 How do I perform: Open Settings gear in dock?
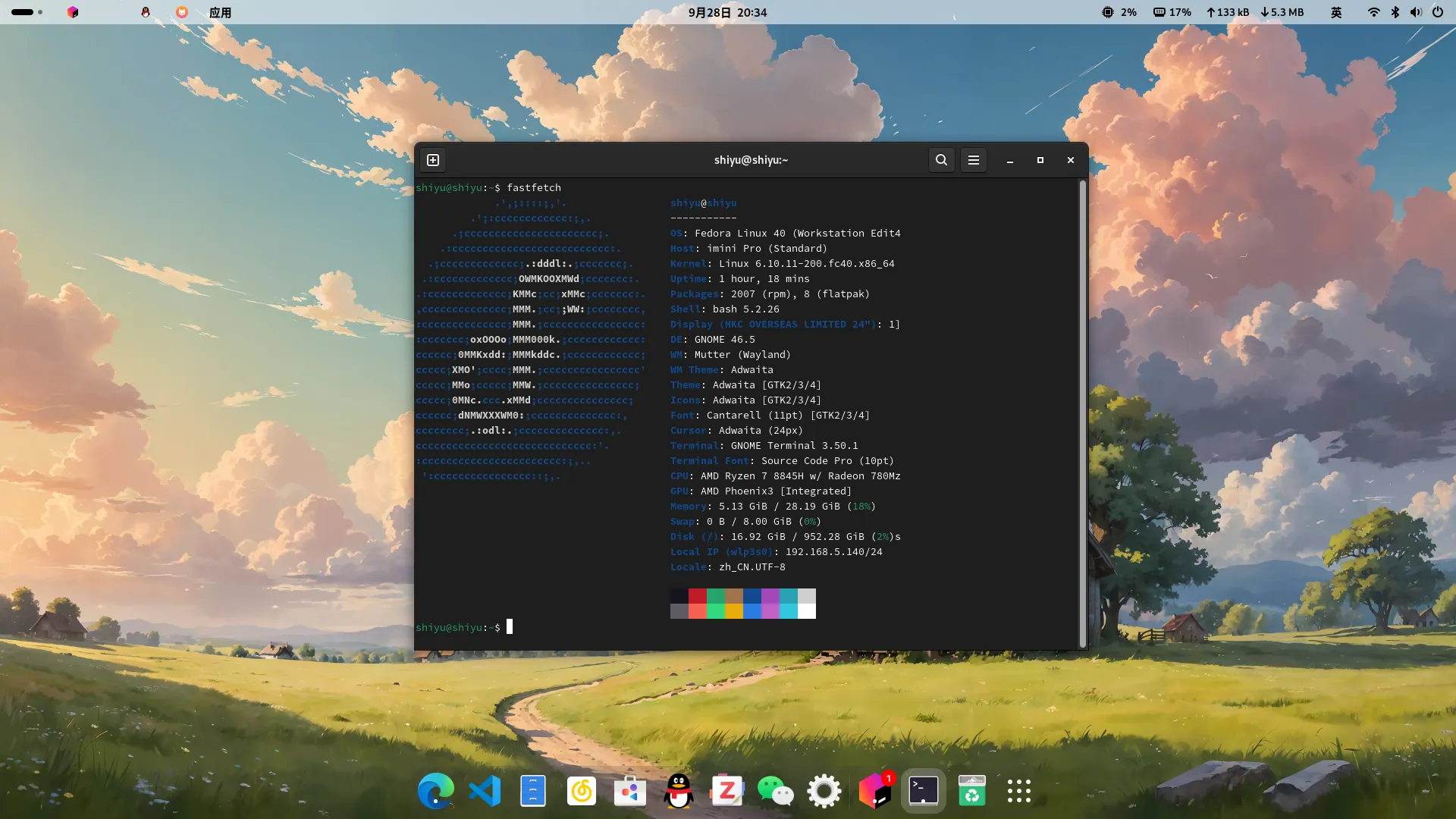coord(824,792)
